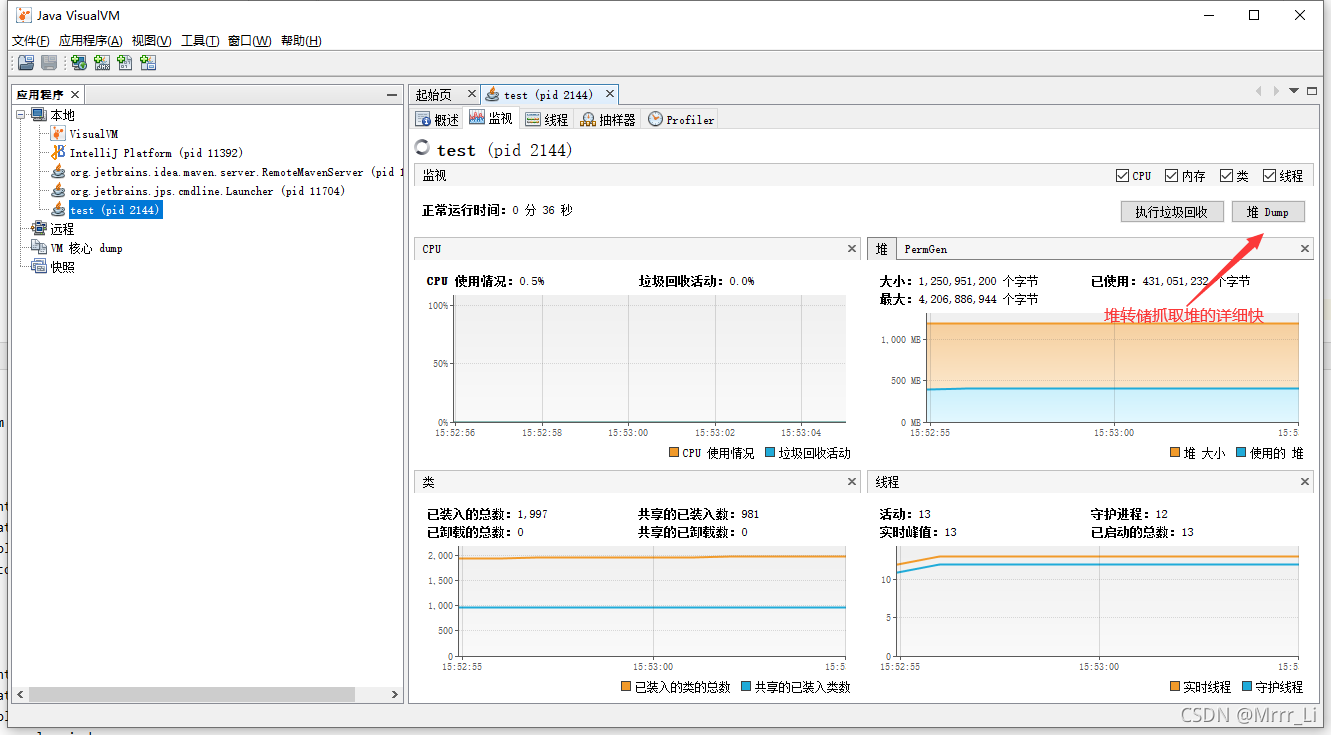This screenshot has height=735, width=1331.
Task: Select the 堆 memory graph tab
Action: coord(882,249)
